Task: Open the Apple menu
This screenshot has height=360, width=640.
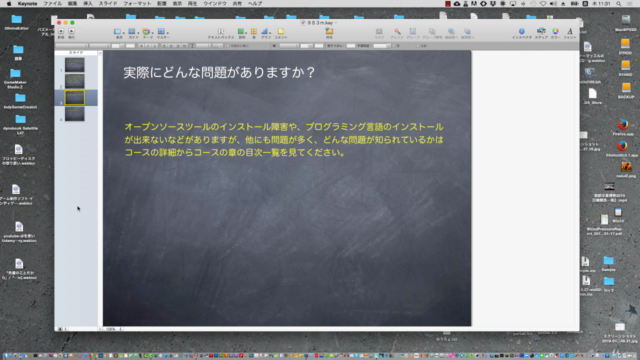Action: [x=9, y=4]
